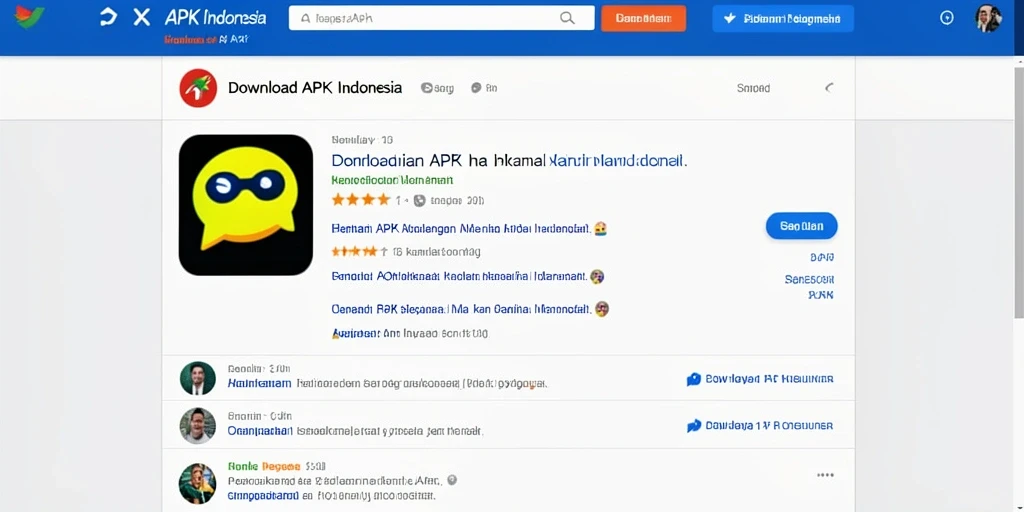Image resolution: width=1024 pixels, height=512 pixels.
Task: Open the blue link beginning "Hemam APK"
Action: click(x=461, y=229)
